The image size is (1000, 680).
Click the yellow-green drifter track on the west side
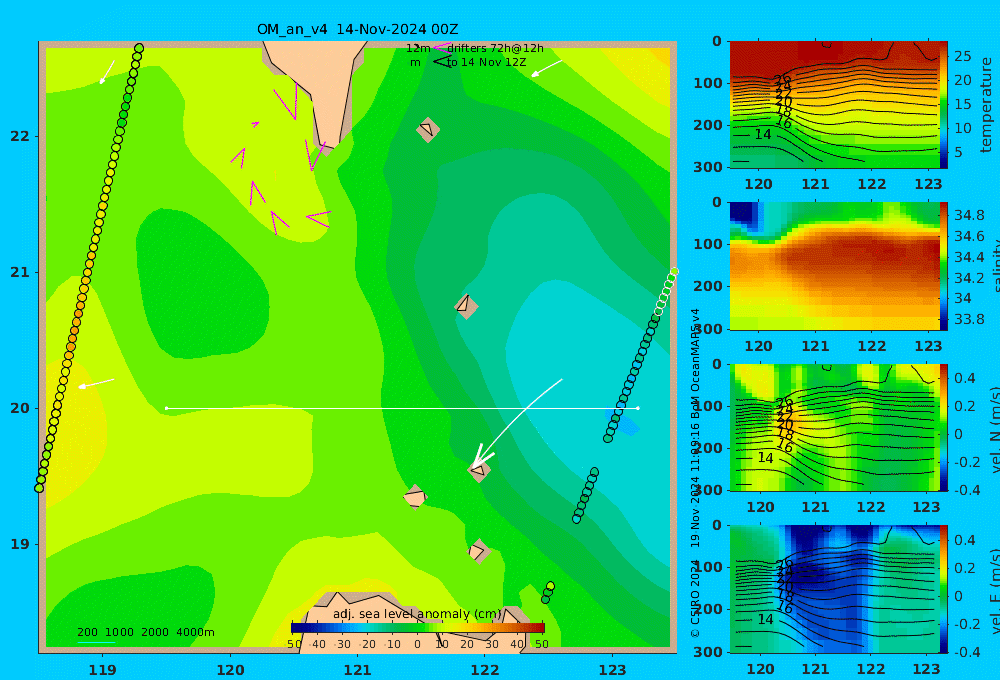tap(89, 268)
